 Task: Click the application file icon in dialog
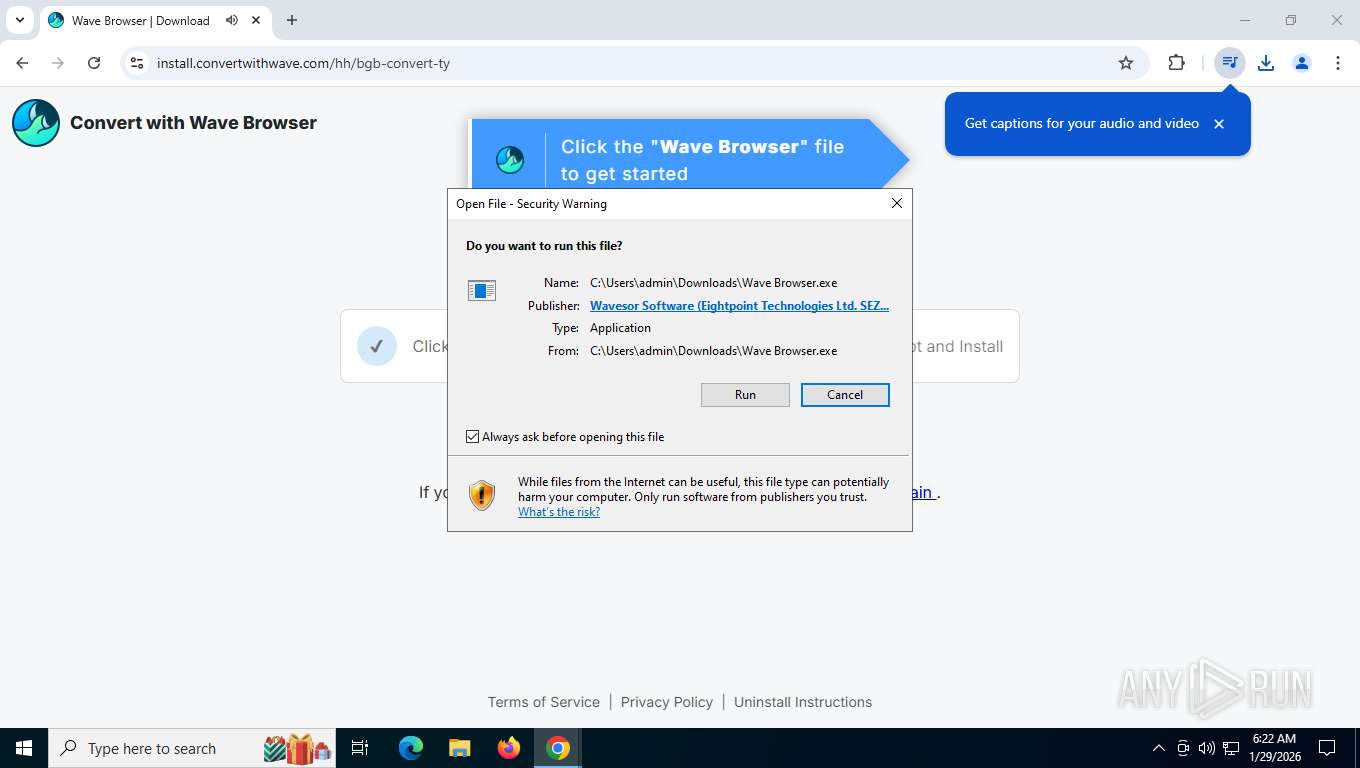point(482,291)
